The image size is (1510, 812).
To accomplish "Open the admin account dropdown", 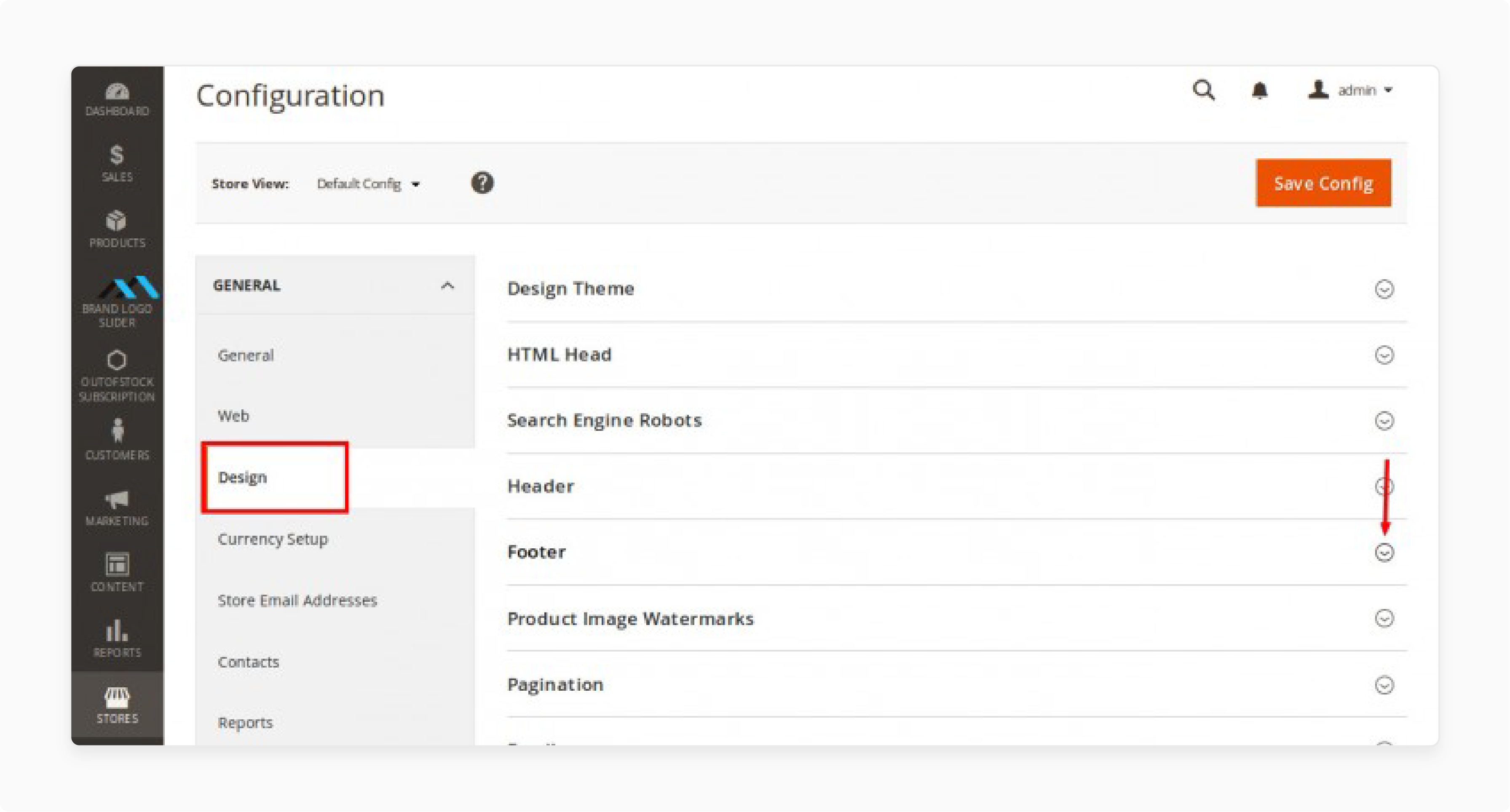I will 1351,90.
